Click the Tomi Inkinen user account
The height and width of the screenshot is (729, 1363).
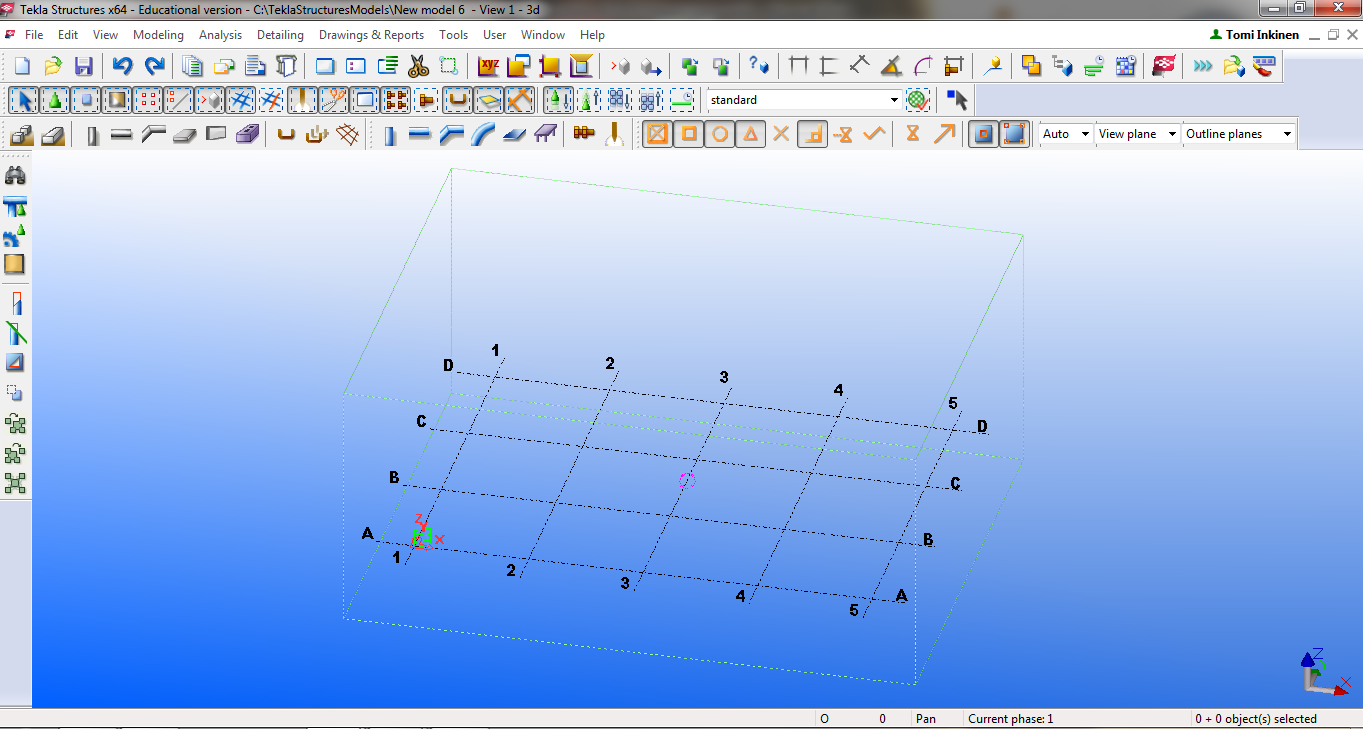click(x=1254, y=35)
